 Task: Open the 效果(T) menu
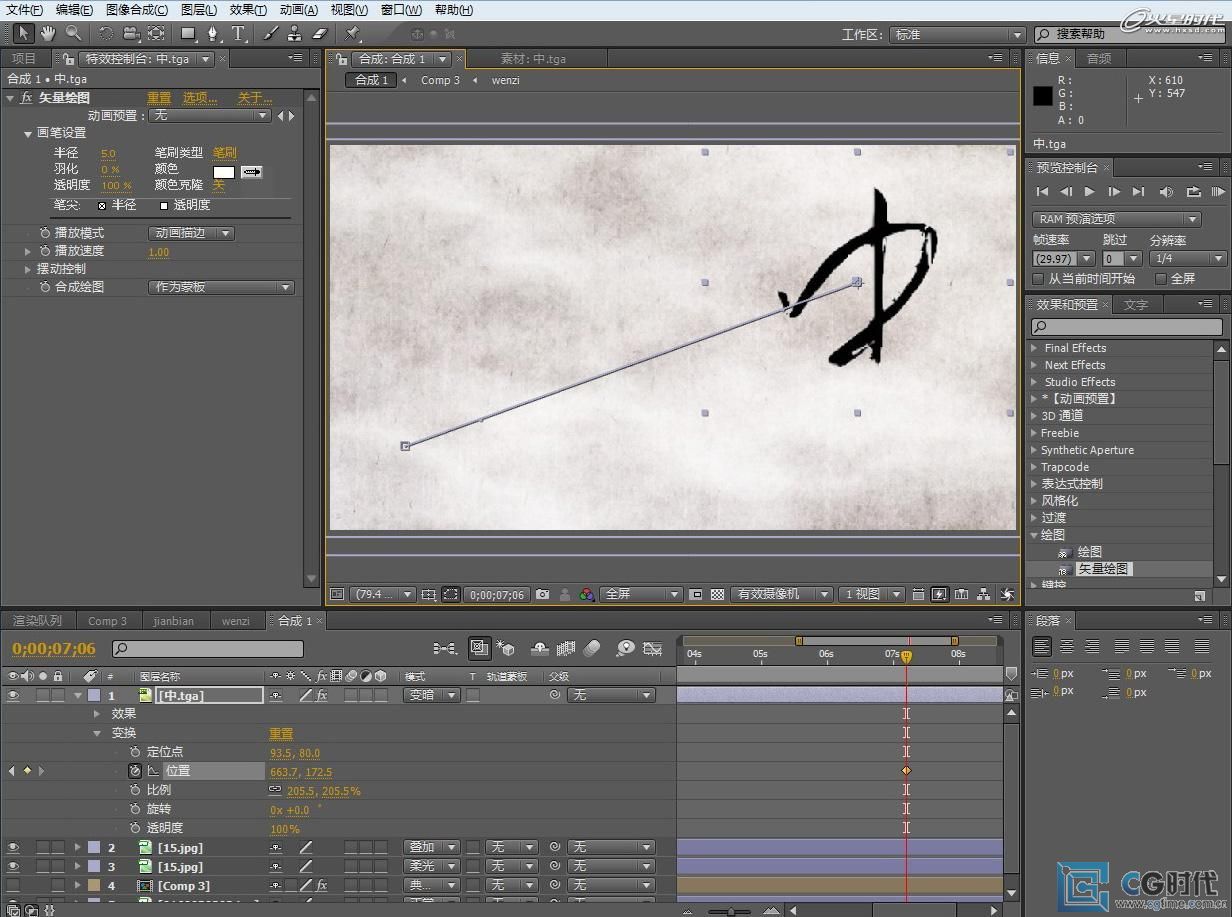(x=247, y=10)
